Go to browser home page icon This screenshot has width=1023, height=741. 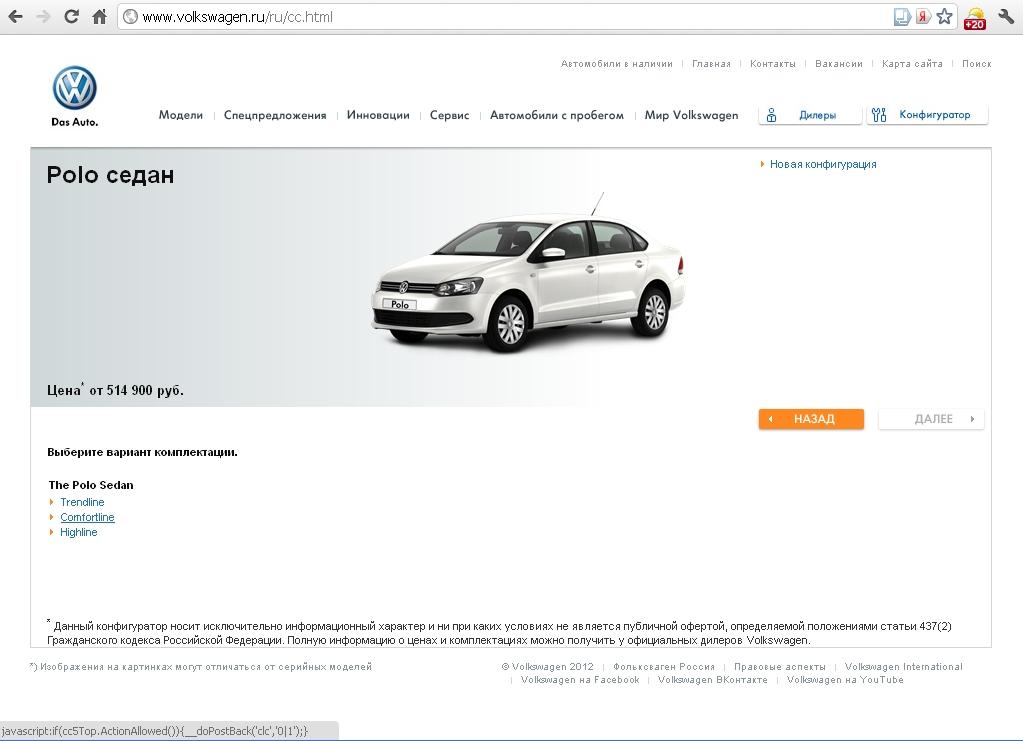(99, 17)
